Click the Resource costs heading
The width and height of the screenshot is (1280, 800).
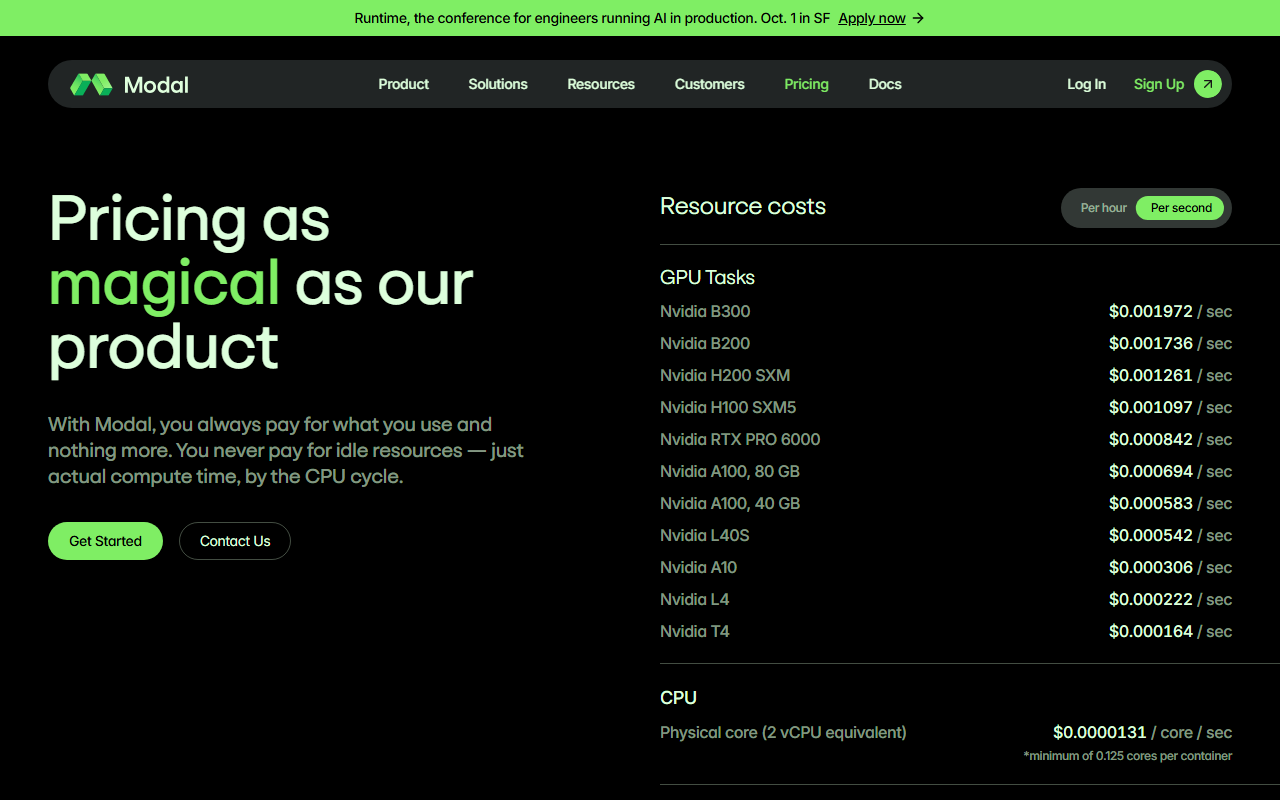pyautogui.click(x=743, y=206)
